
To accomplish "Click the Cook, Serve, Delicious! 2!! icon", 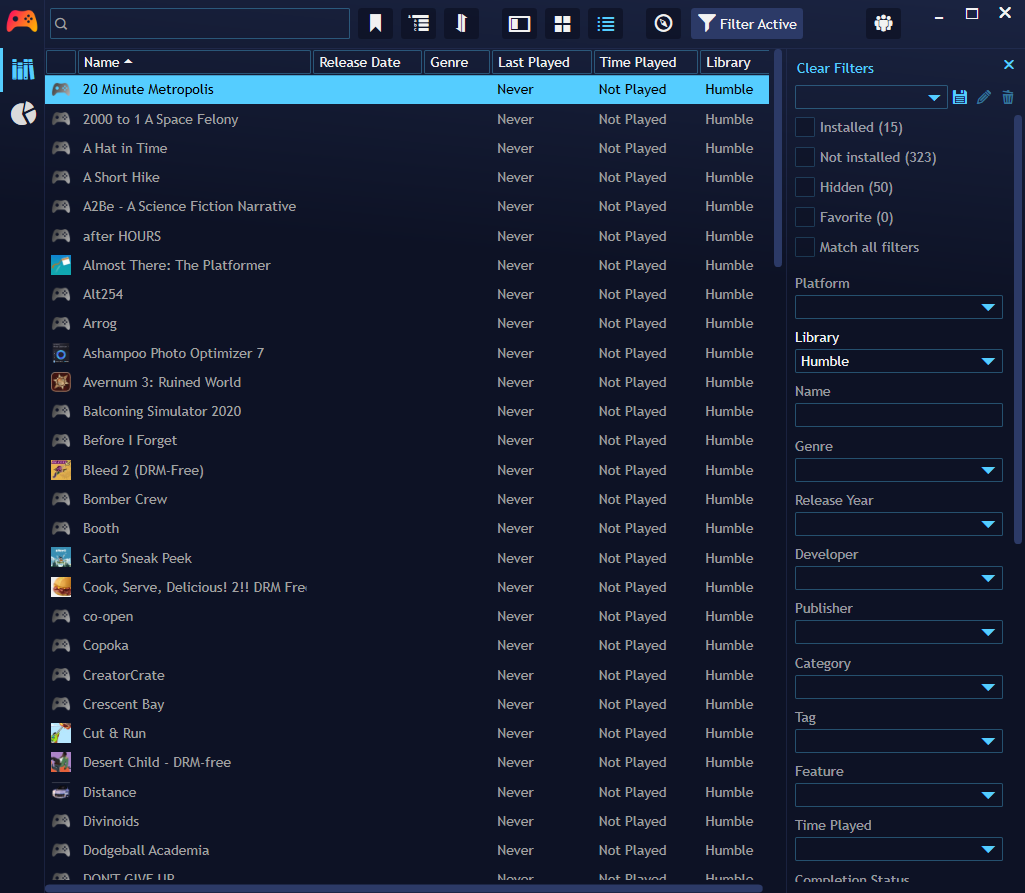I will (x=61, y=587).
